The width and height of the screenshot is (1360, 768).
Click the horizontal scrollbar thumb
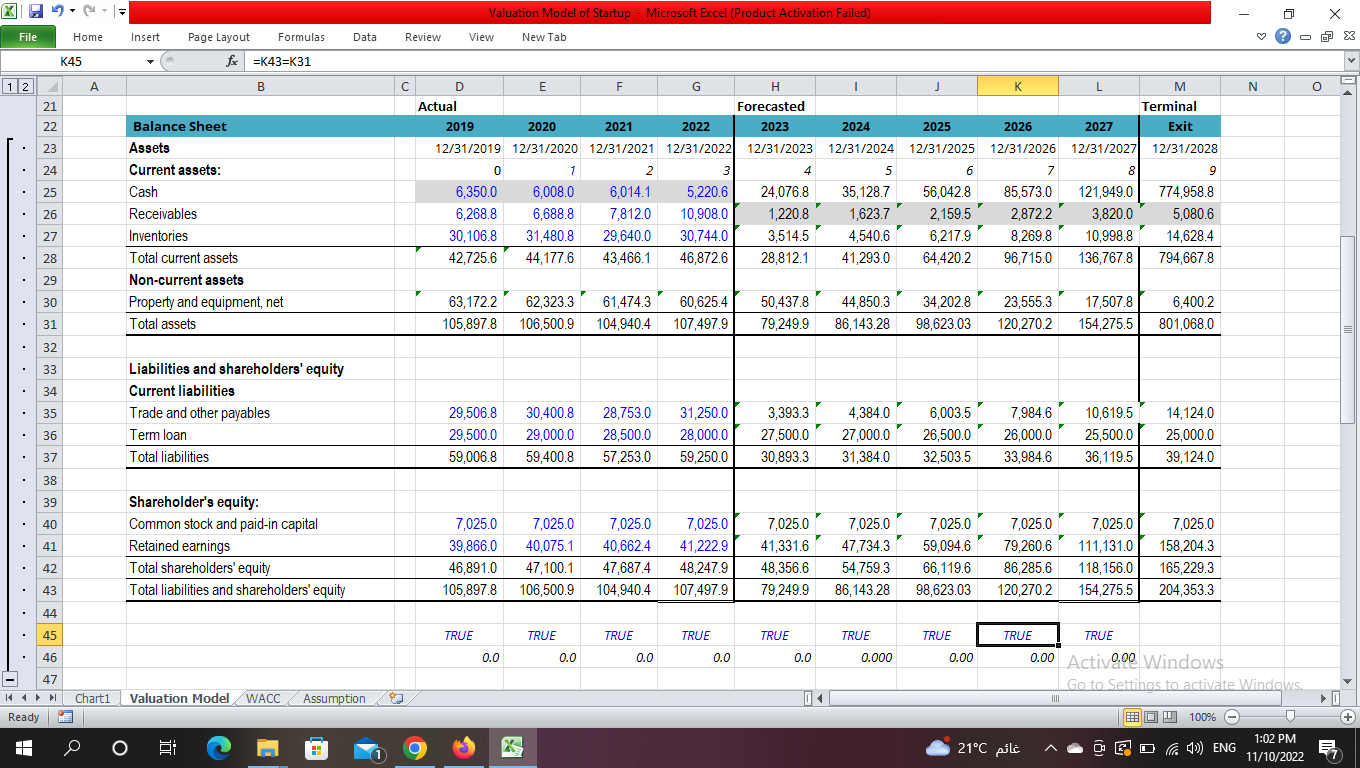point(1054,698)
